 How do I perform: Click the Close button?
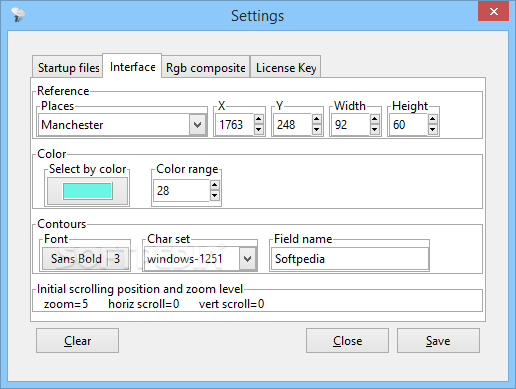[x=347, y=341]
